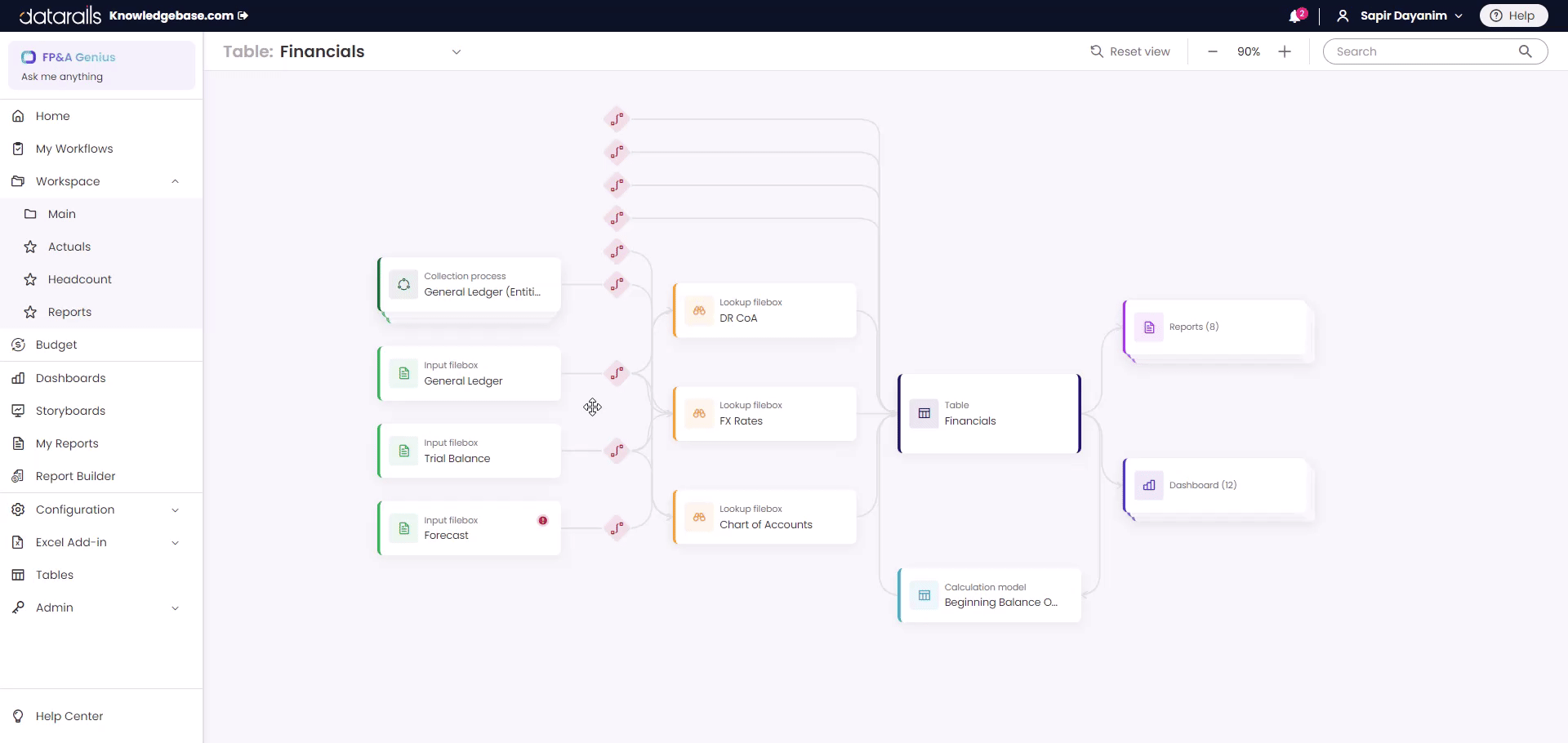Toggle the star beside Headcount

point(30,279)
